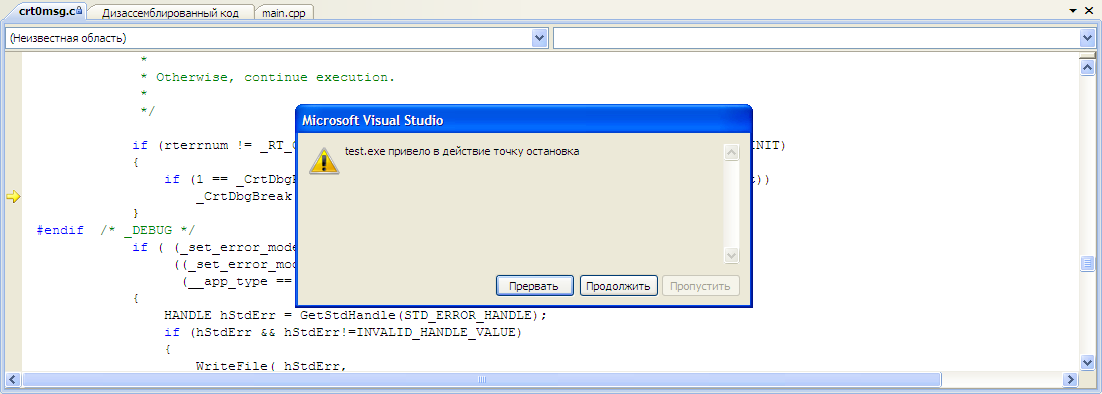
Task: Click the 'if (rterrnum != _RT_' line
Action: (x=214, y=145)
